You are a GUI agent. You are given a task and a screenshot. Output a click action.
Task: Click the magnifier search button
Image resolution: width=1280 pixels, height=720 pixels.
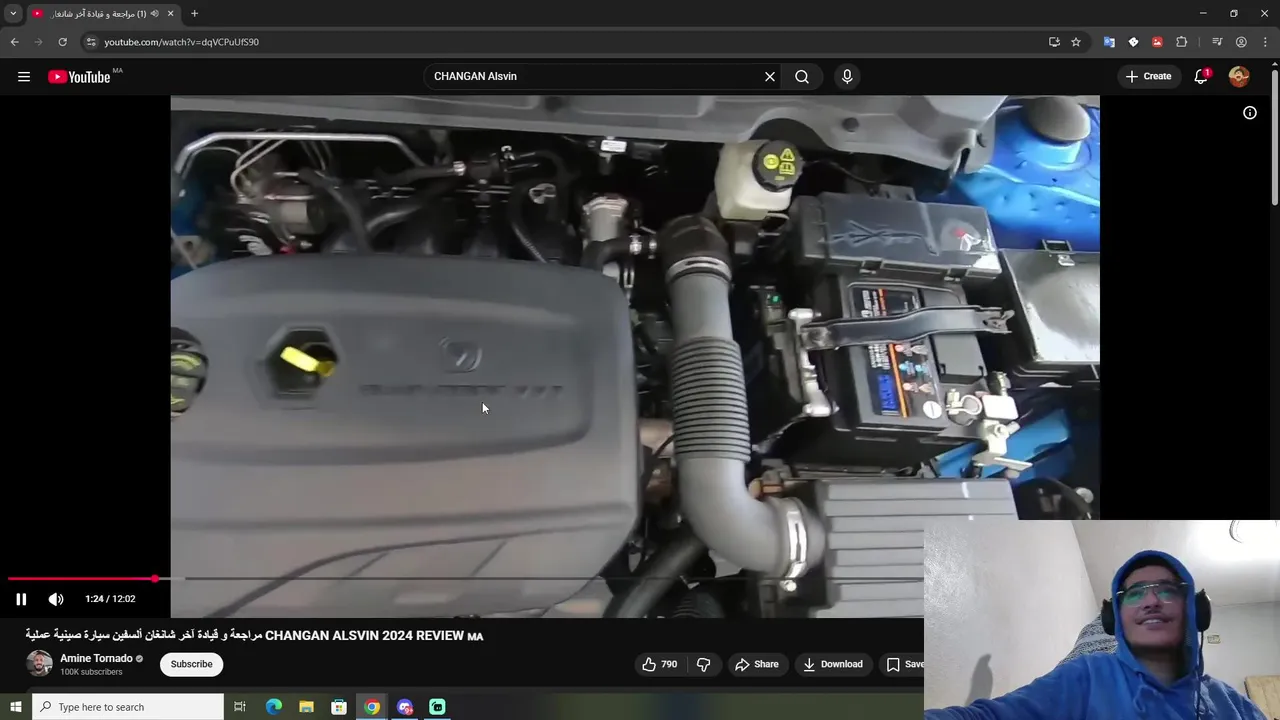(x=802, y=77)
